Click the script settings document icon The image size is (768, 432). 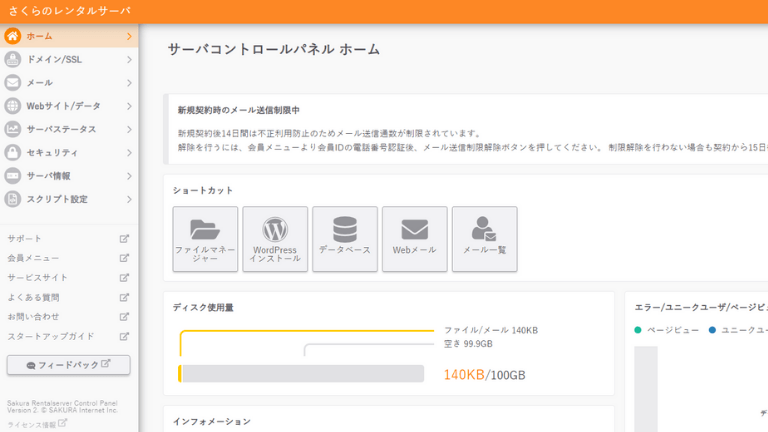(x=13, y=199)
